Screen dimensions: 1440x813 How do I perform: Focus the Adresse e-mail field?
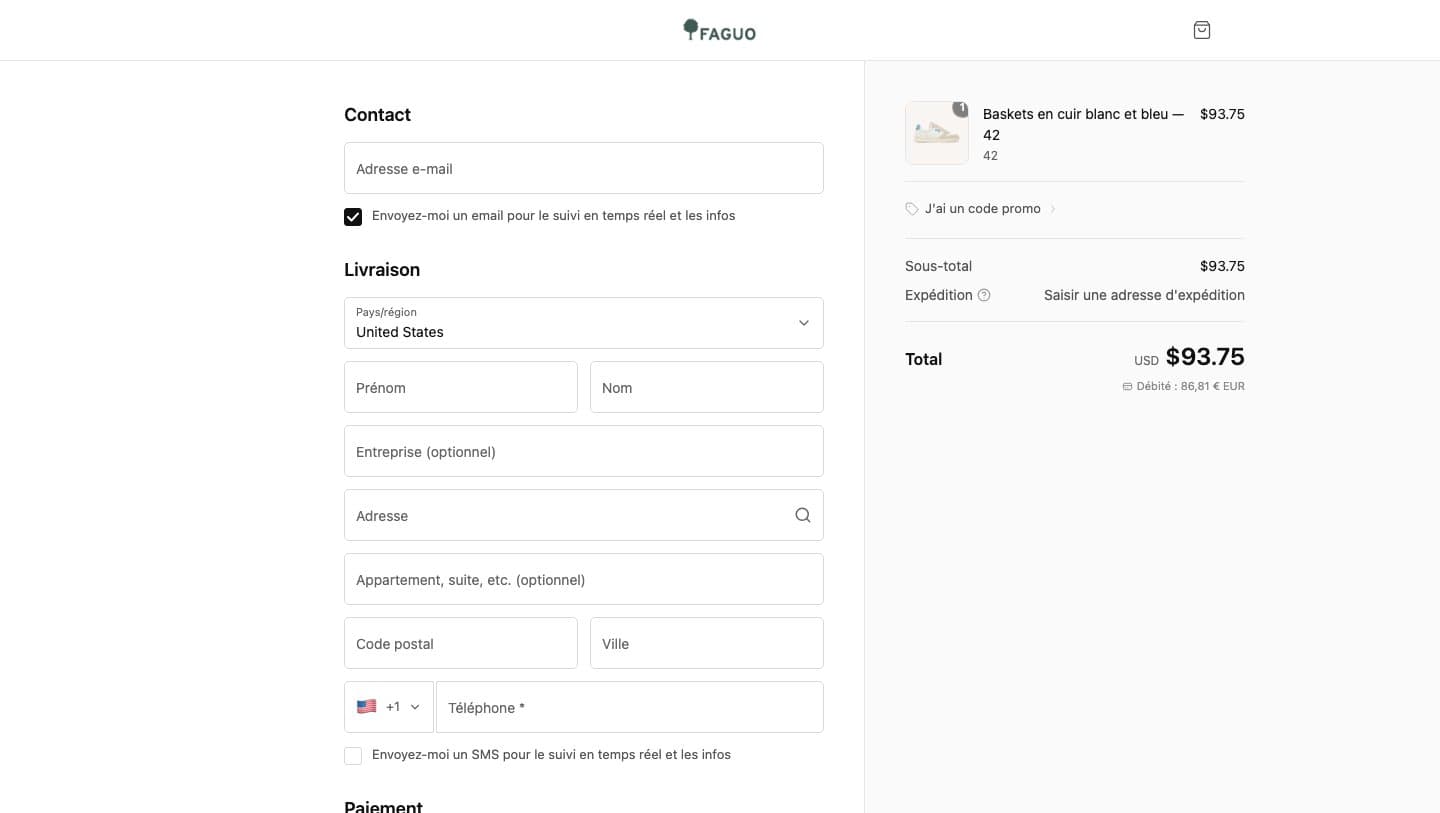584,168
